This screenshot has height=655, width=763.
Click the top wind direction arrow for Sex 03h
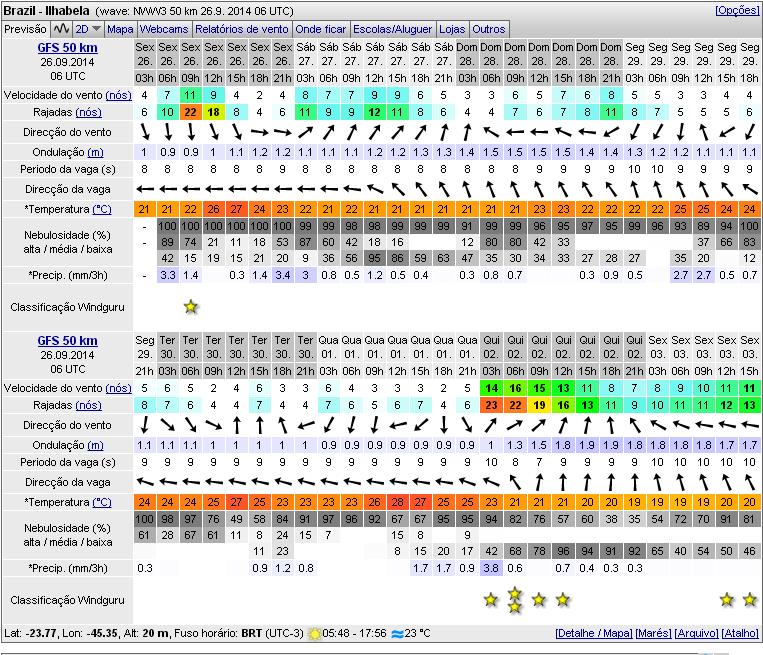pyautogui.click(x=145, y=132)
